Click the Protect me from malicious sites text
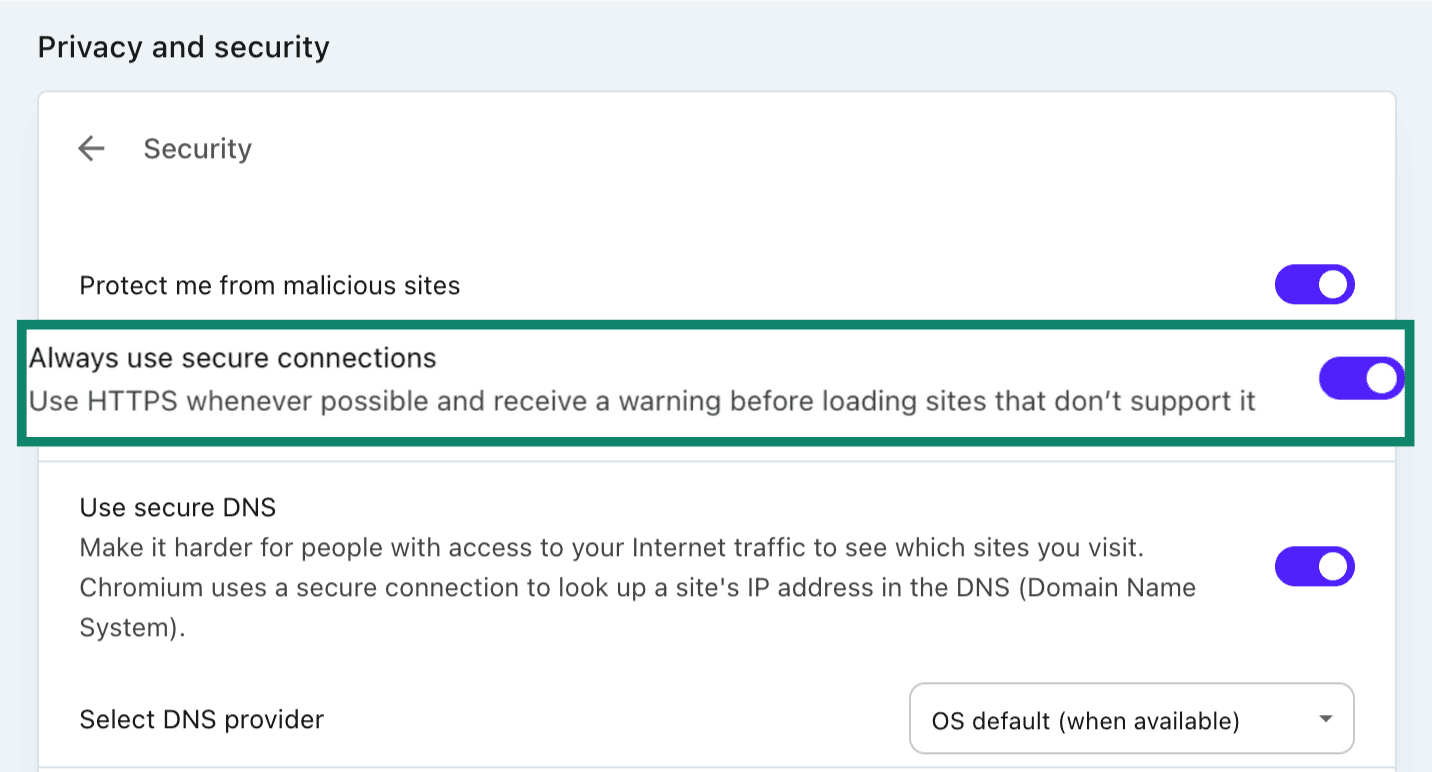The image size is (1432, 772). [x=270, y=284]
